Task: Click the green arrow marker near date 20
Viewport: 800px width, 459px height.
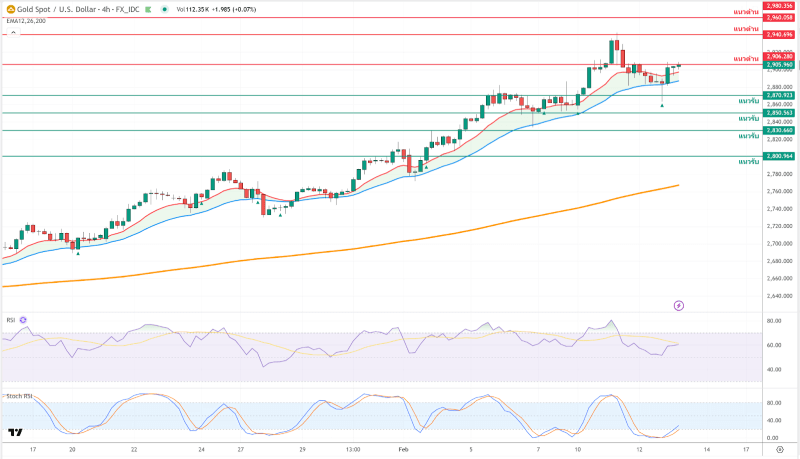Action: click(x=78, y=252)
